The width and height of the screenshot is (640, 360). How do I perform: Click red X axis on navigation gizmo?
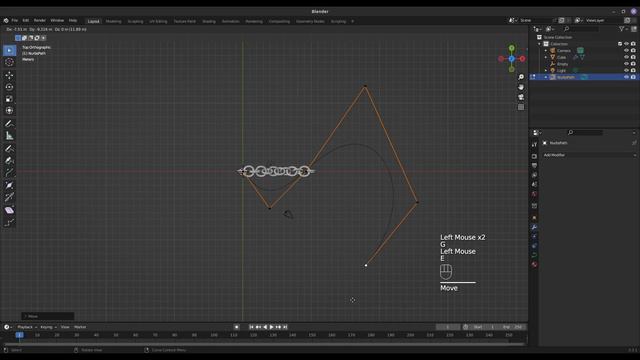[x=522, y=59]
